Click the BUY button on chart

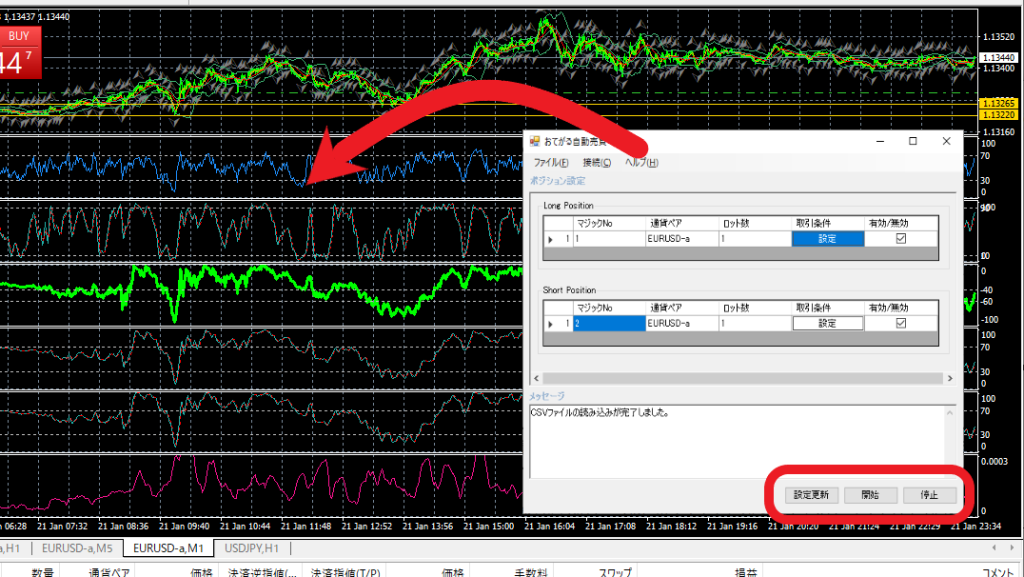coord(19,36)
